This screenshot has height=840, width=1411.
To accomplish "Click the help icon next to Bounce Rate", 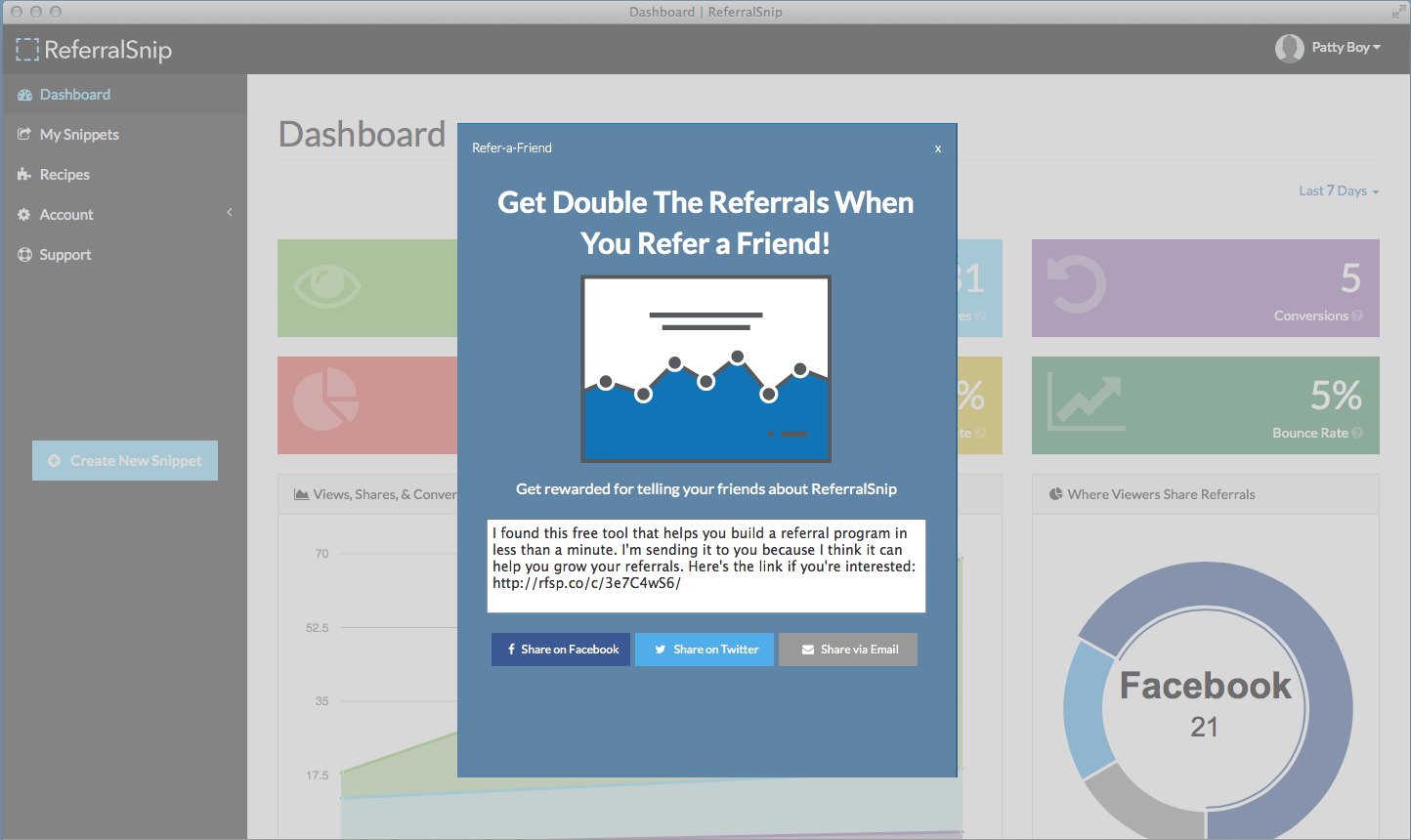I will coord(1357,433).
